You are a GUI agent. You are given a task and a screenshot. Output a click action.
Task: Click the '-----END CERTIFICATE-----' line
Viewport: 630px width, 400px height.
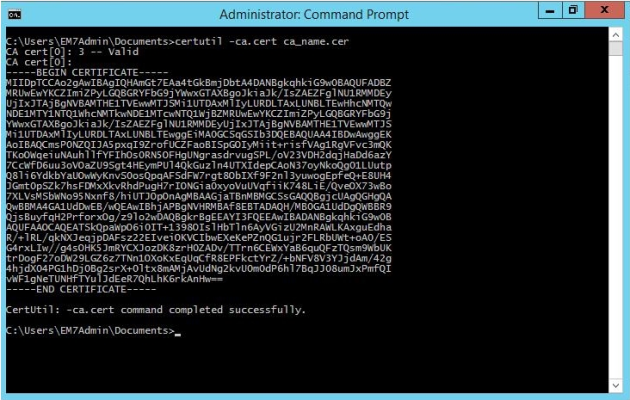81,289
